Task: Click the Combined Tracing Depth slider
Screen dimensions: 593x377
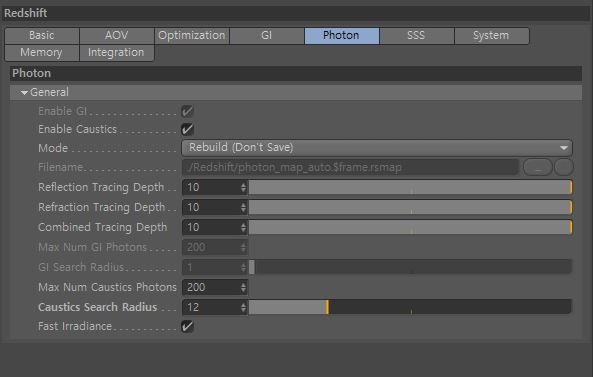Action: [410, 227]
